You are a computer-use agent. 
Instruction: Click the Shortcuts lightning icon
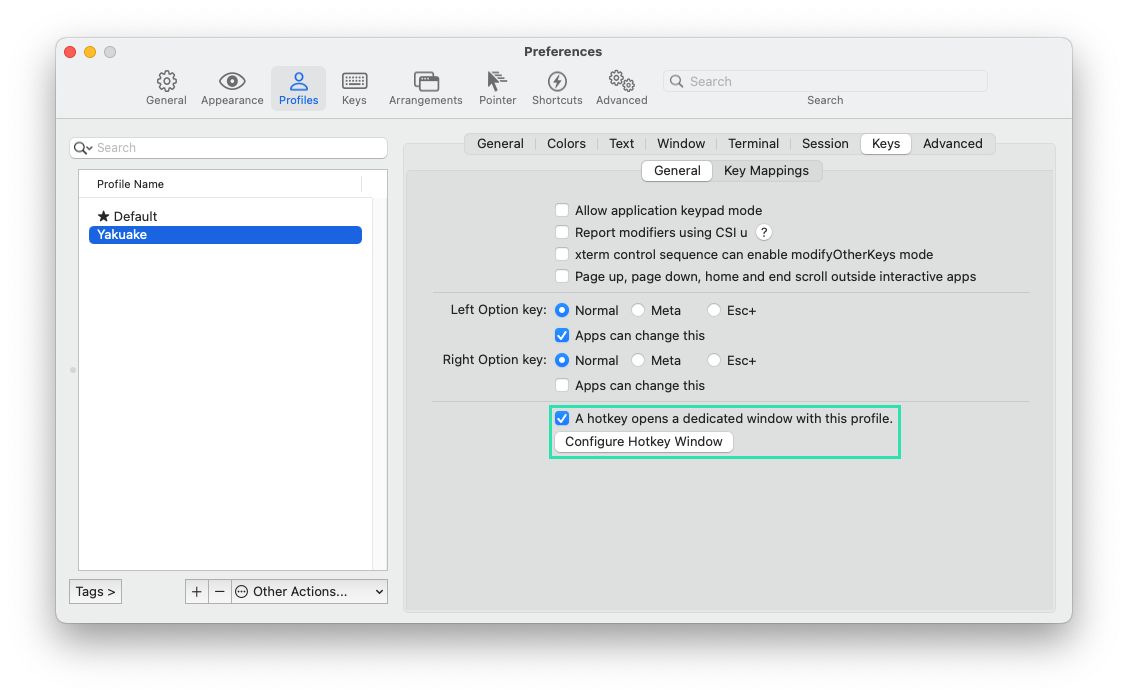click(556, 87)
